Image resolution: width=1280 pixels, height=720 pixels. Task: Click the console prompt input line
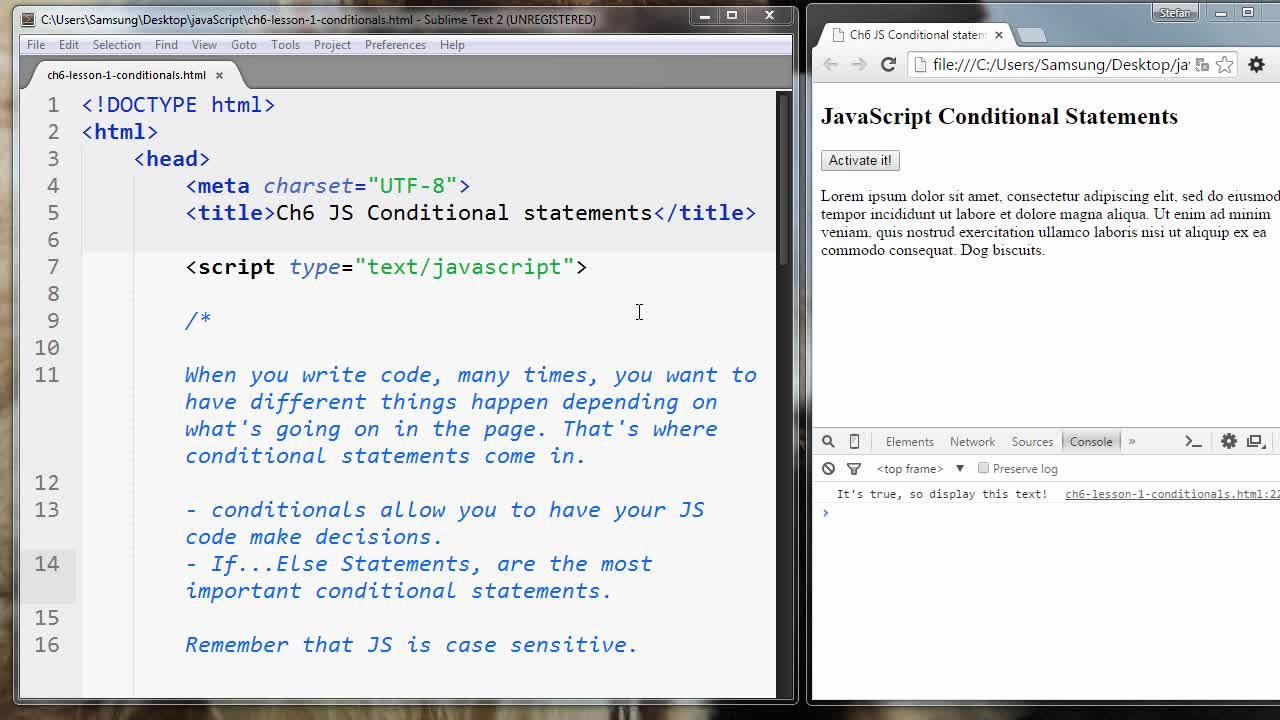coord(1050,513)
